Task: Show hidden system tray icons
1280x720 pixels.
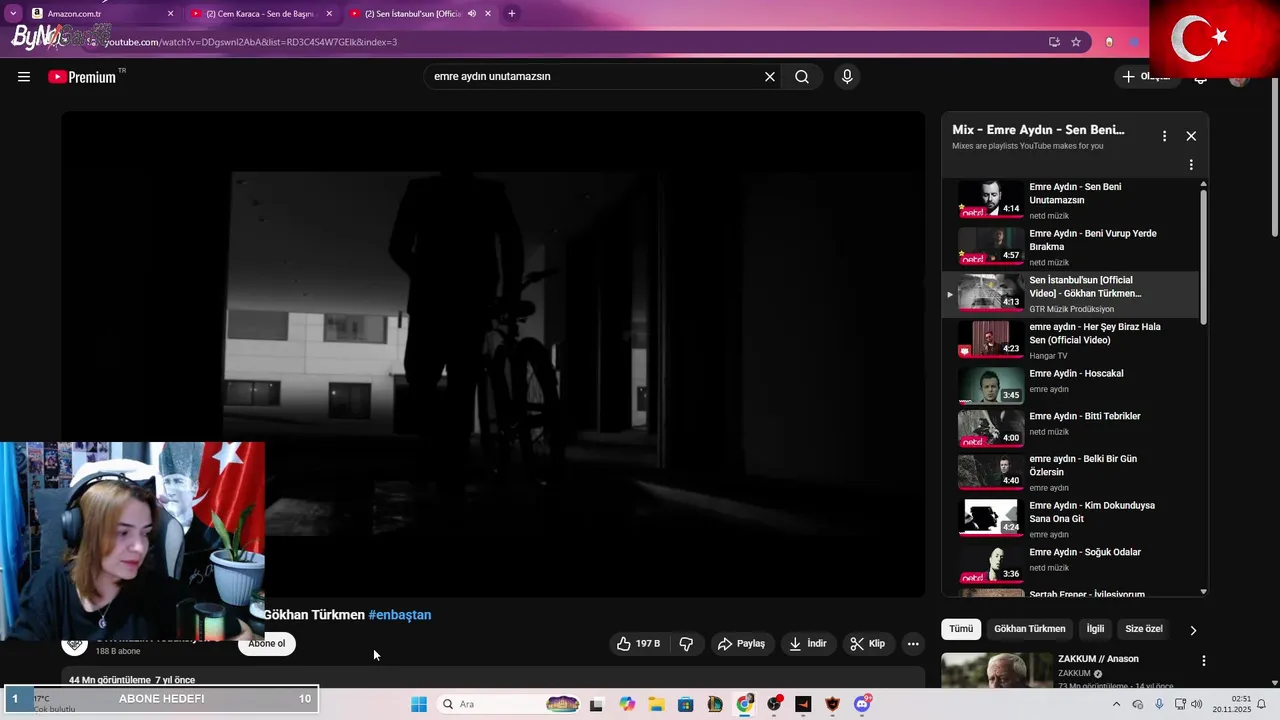Action: tap(1117, 704)
